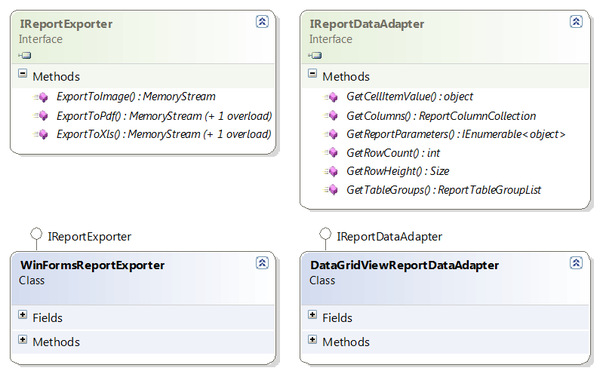
Task: Click the GetTableGroups method icon
Action: (x=331, y=189)
